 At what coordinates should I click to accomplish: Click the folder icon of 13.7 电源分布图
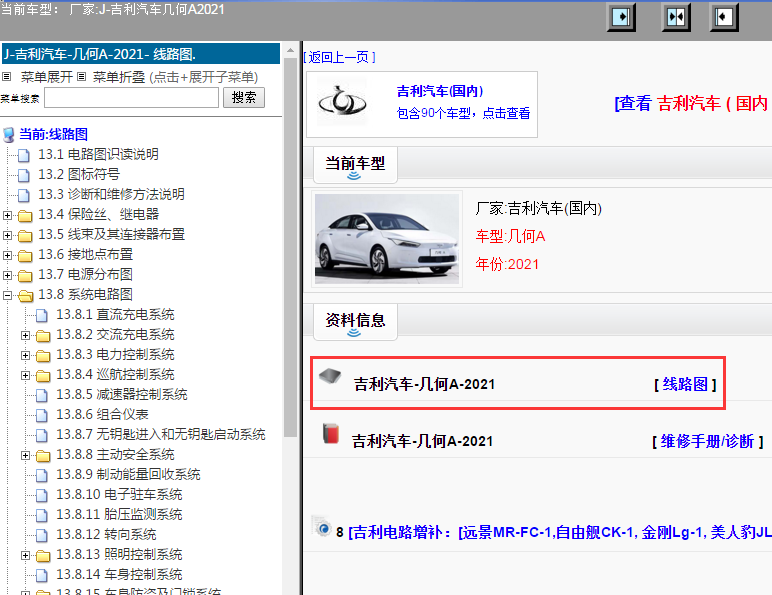click(x=25, y=276)
